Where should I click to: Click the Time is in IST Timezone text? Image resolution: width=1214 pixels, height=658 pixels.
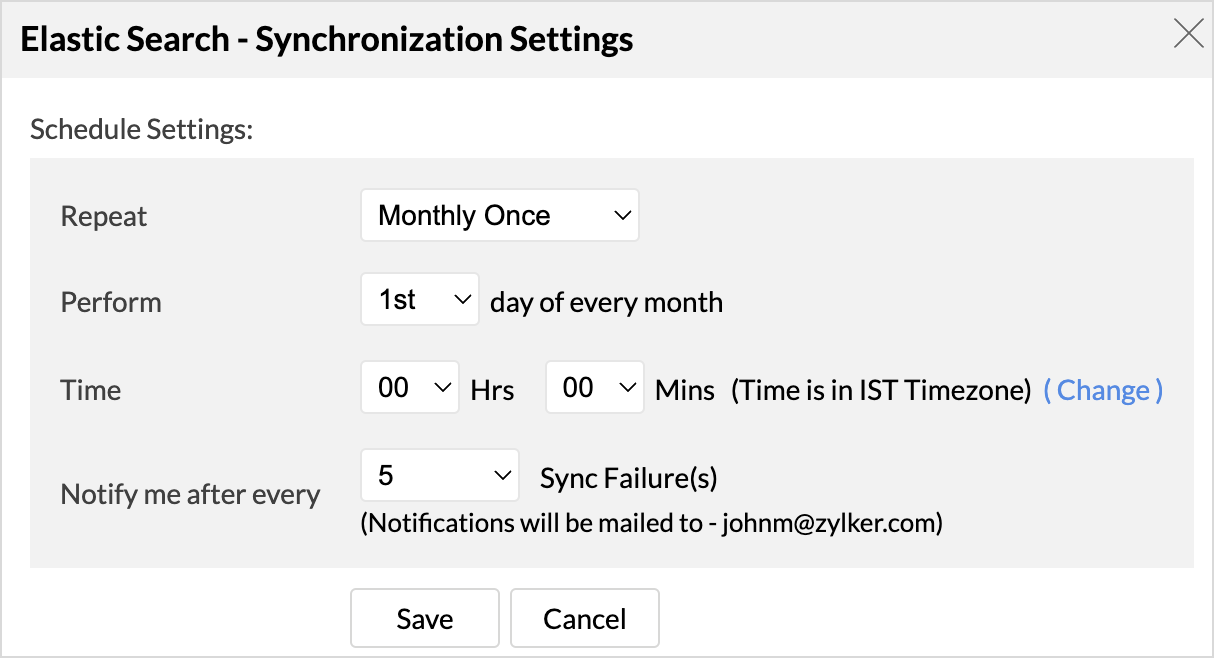(x=881, y=389)
